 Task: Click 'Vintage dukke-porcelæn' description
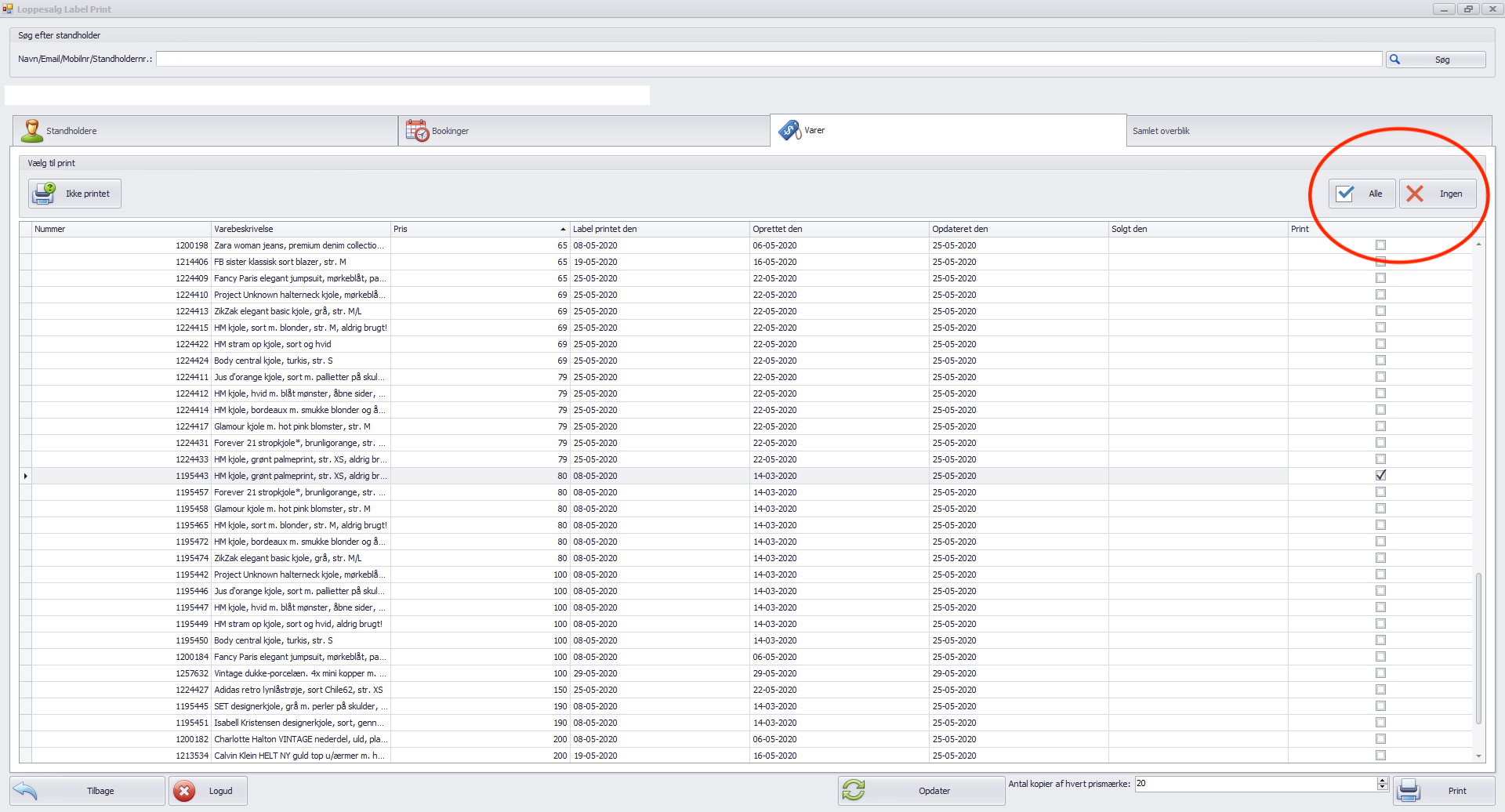pyautogui.click(x=300, y=673)
